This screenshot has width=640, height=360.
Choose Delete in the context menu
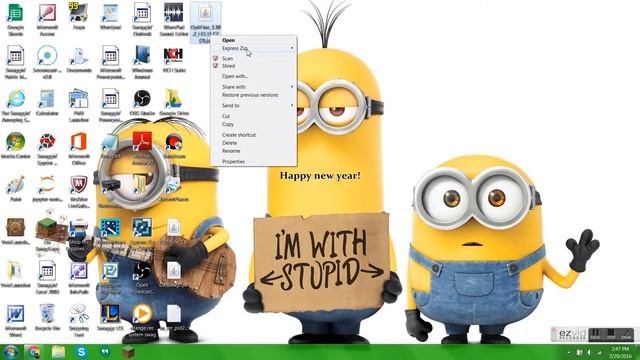tap(253, 143)
